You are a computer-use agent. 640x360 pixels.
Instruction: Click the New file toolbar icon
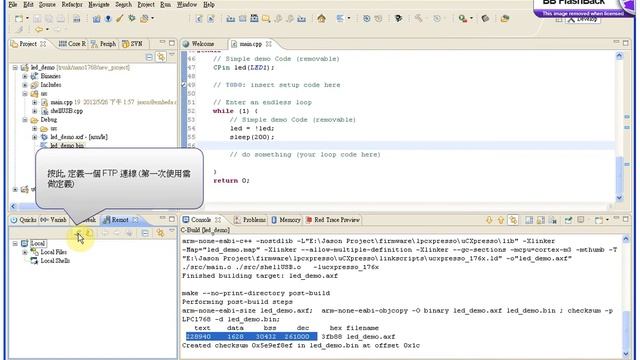[x=19, y=18]
